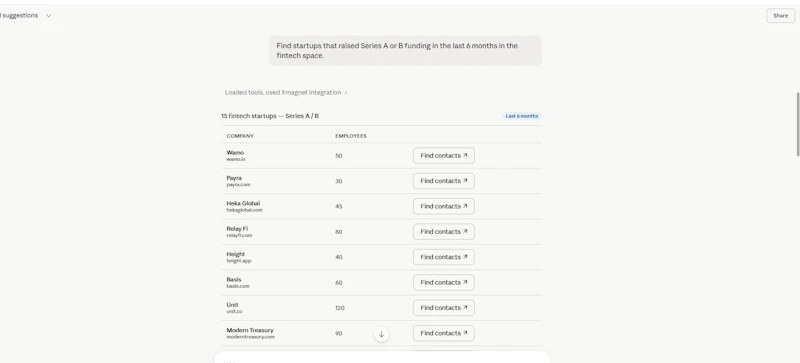
Task: Select the unit.co domain text
Action: (x=234, y=311)
